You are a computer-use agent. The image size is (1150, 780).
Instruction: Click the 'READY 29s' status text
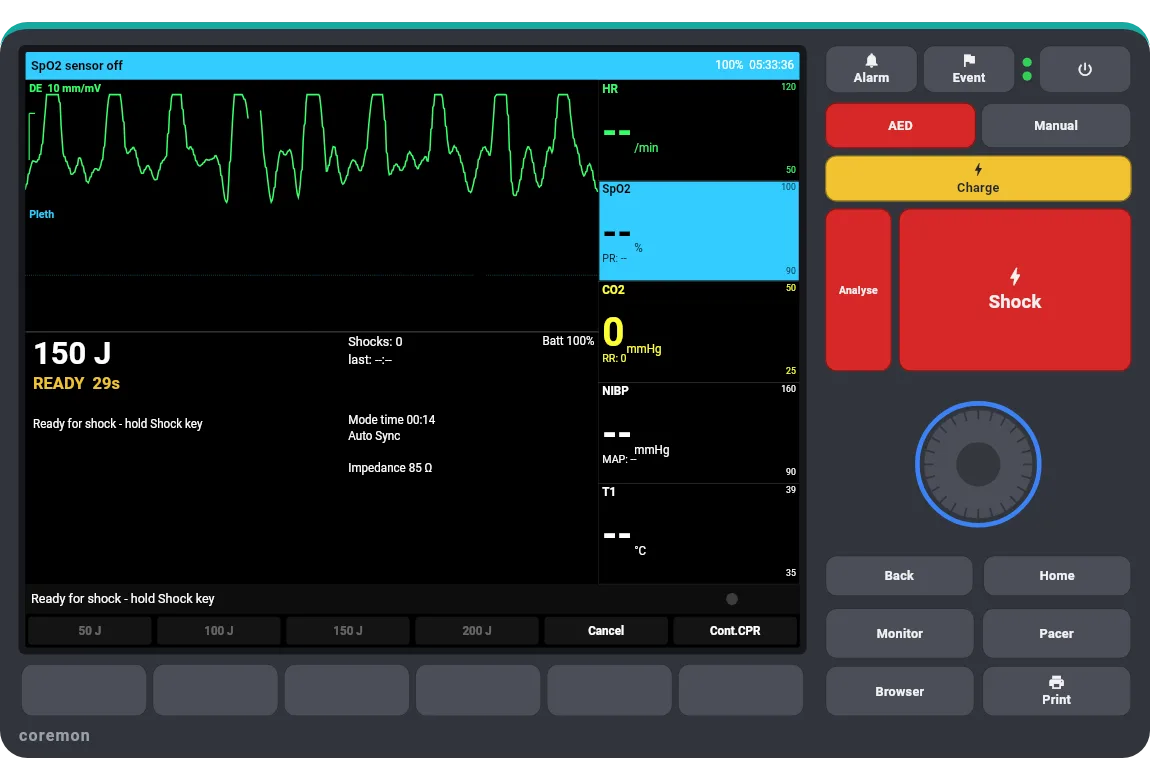(76, 383)
